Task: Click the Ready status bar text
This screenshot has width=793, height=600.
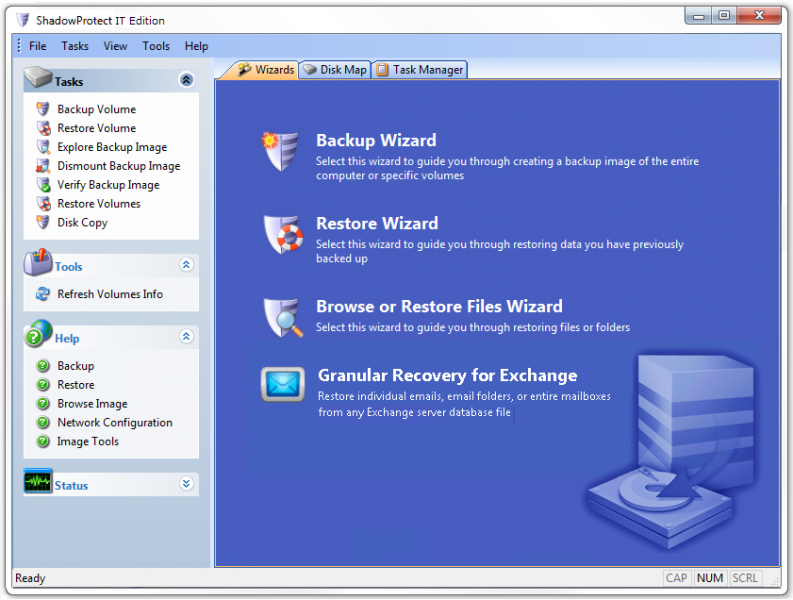Action: (30, 578)
